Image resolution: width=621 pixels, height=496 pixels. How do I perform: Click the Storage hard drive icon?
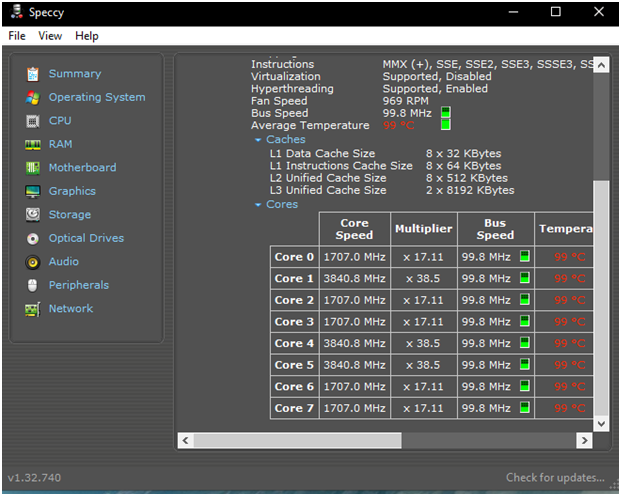coord(32,215)
